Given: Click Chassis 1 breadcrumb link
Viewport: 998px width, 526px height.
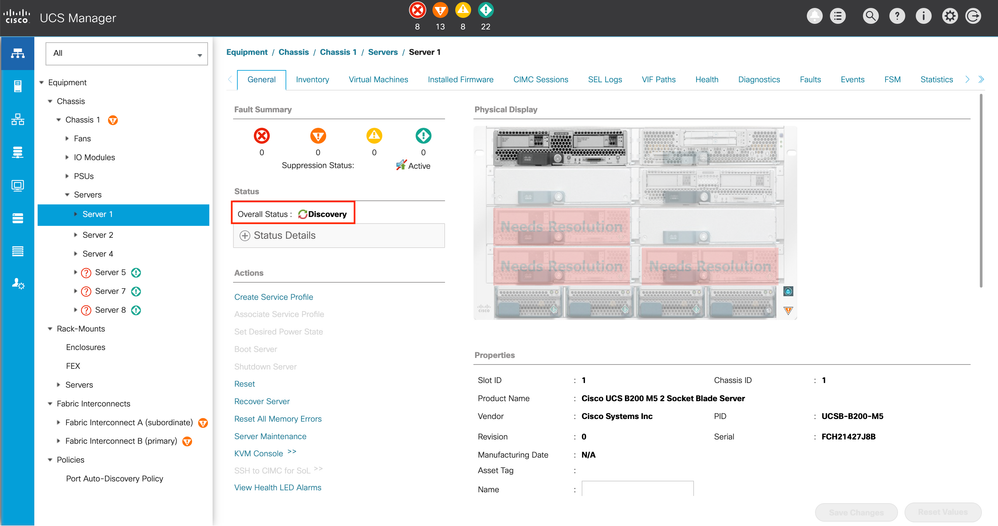Looking at the screenshot, I should [338, 52].
